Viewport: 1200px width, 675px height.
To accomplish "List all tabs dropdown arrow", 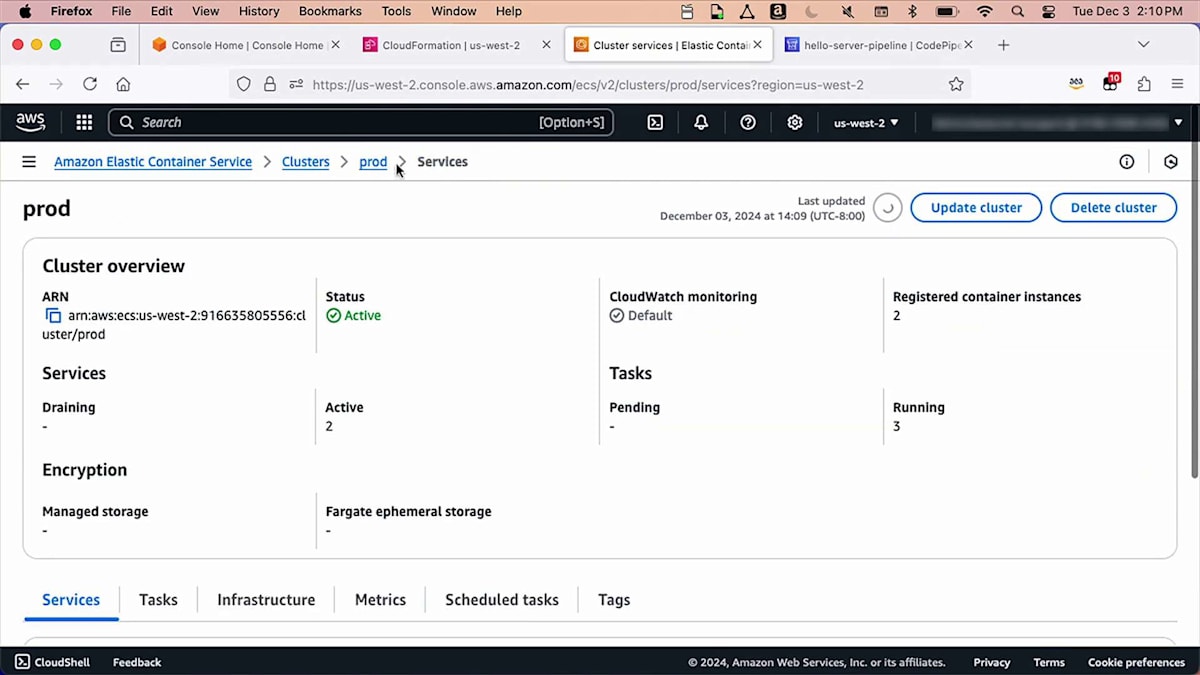I will [1144, 45].
